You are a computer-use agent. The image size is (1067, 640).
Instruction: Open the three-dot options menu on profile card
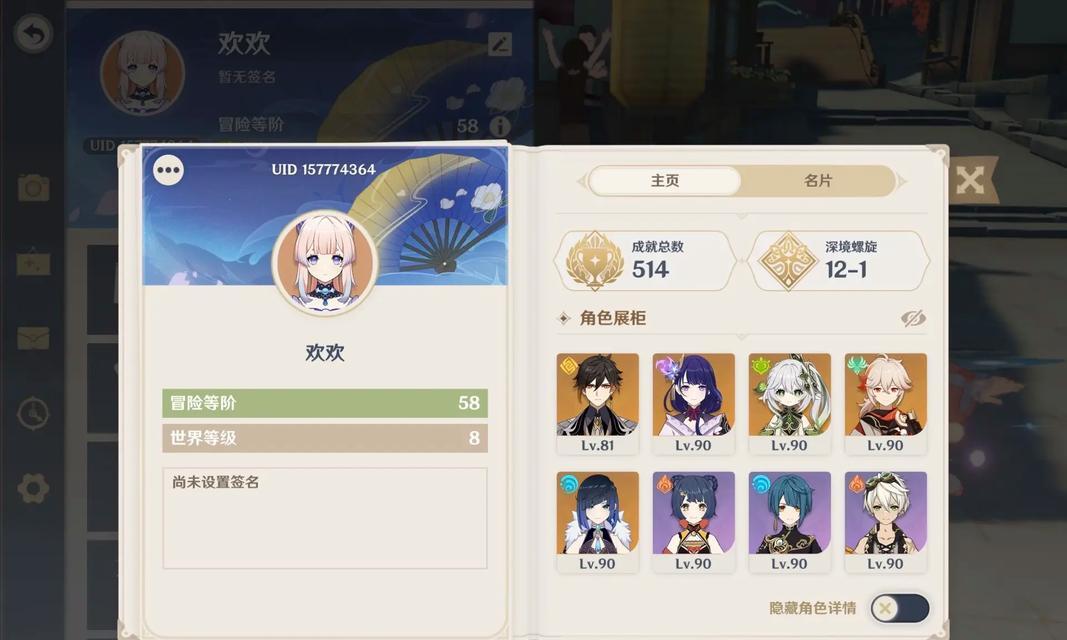pyautogui.click(x=168, y=170)
